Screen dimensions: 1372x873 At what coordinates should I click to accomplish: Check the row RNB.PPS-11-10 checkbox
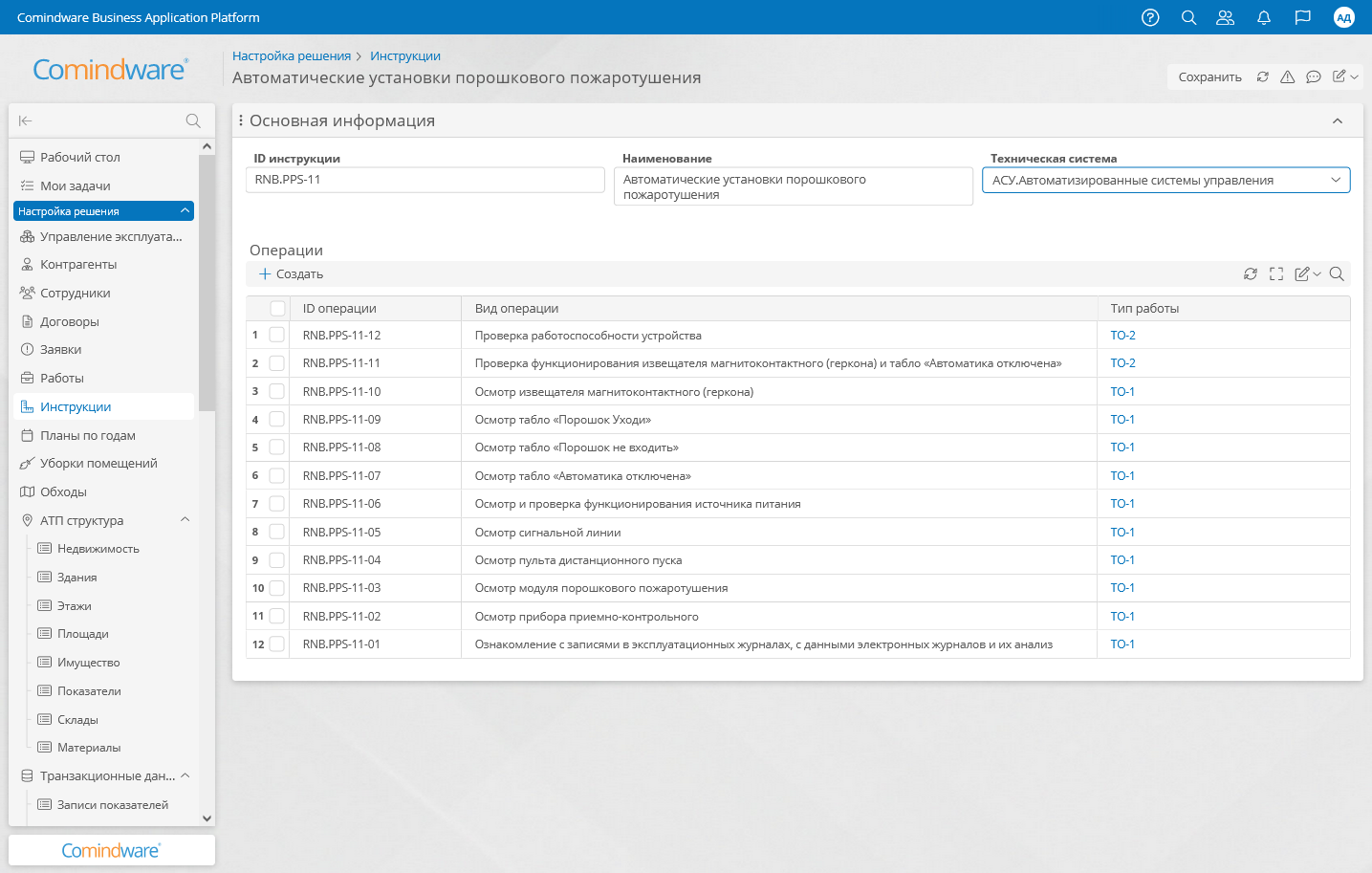[277, 391]
